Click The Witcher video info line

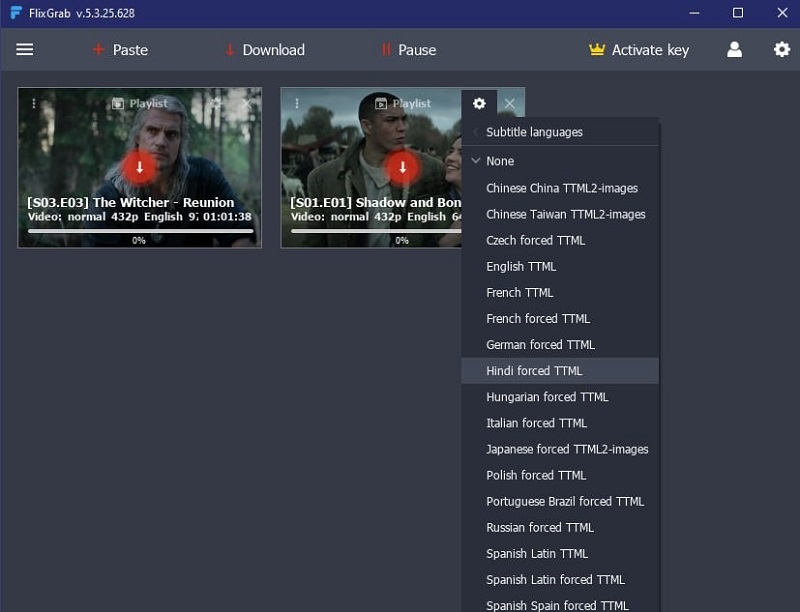(x=139, y=217)
